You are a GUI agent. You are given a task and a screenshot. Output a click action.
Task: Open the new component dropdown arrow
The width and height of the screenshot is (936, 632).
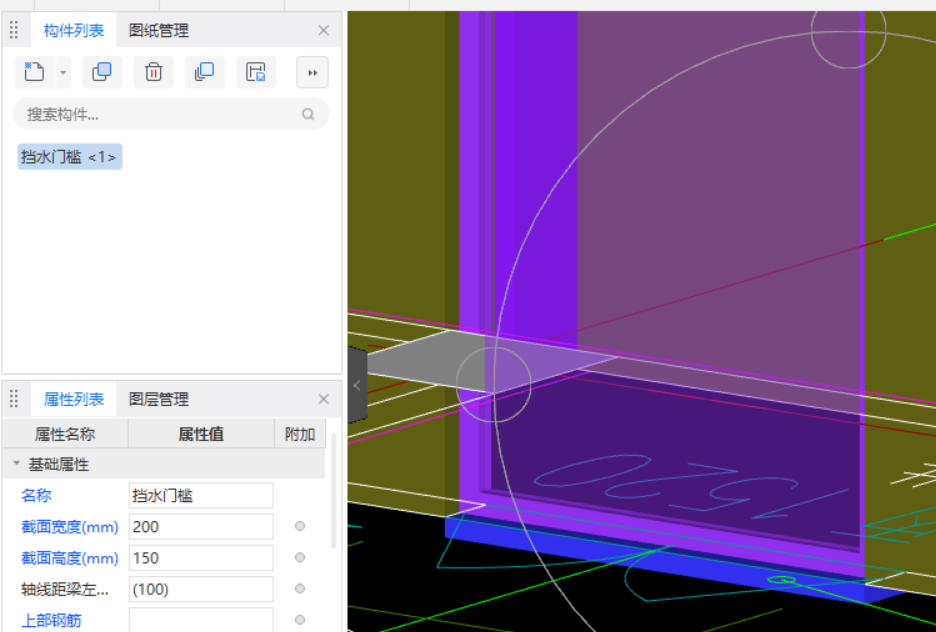pyautogui.click(x=63, y=73)
